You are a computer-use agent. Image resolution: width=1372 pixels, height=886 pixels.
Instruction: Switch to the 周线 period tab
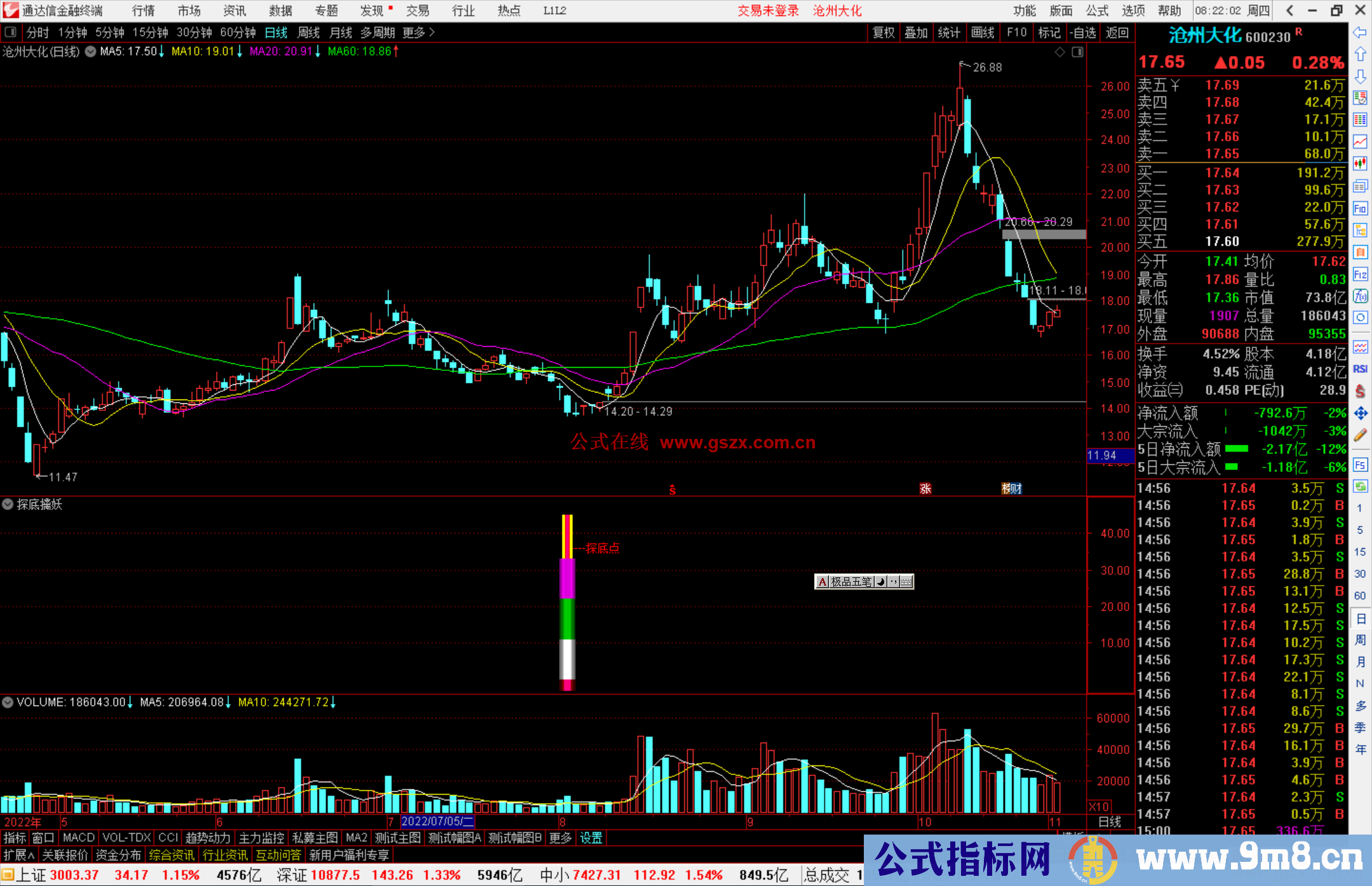[309, 32]
